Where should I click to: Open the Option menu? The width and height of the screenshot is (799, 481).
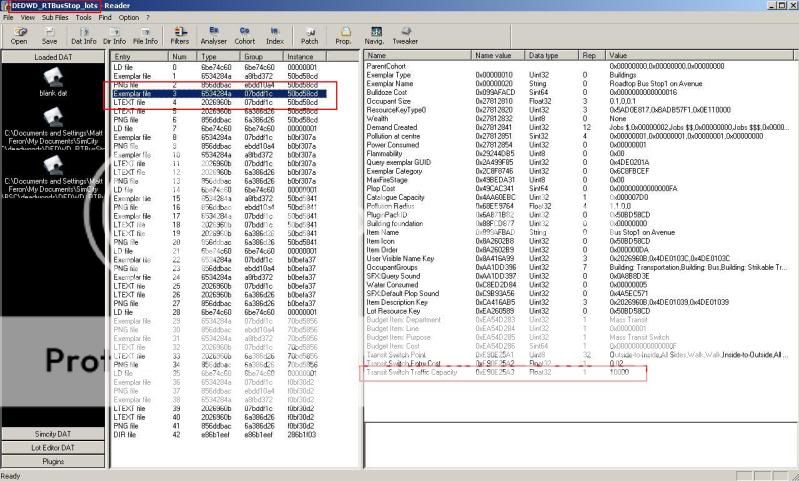pos(129,17)
